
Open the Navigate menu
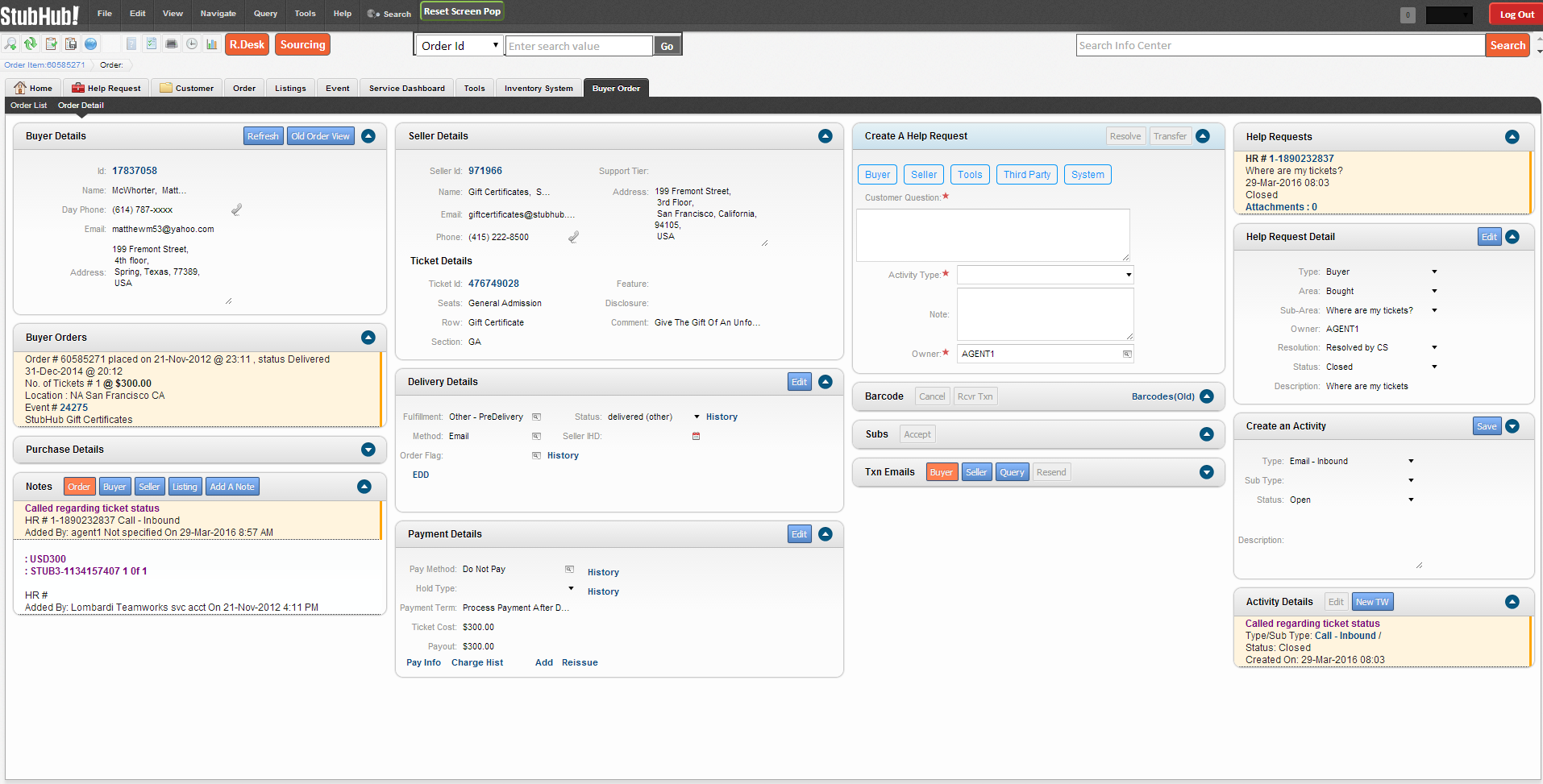218,14
